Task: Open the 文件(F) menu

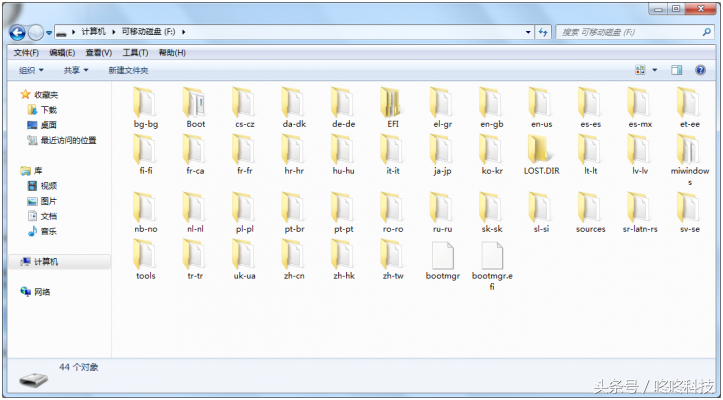Action: [26, 53]
